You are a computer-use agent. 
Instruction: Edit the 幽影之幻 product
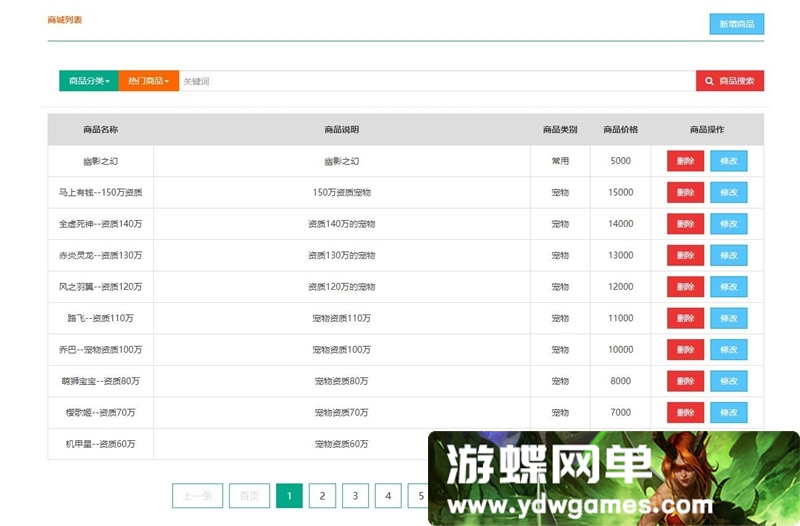pos(729,161)
